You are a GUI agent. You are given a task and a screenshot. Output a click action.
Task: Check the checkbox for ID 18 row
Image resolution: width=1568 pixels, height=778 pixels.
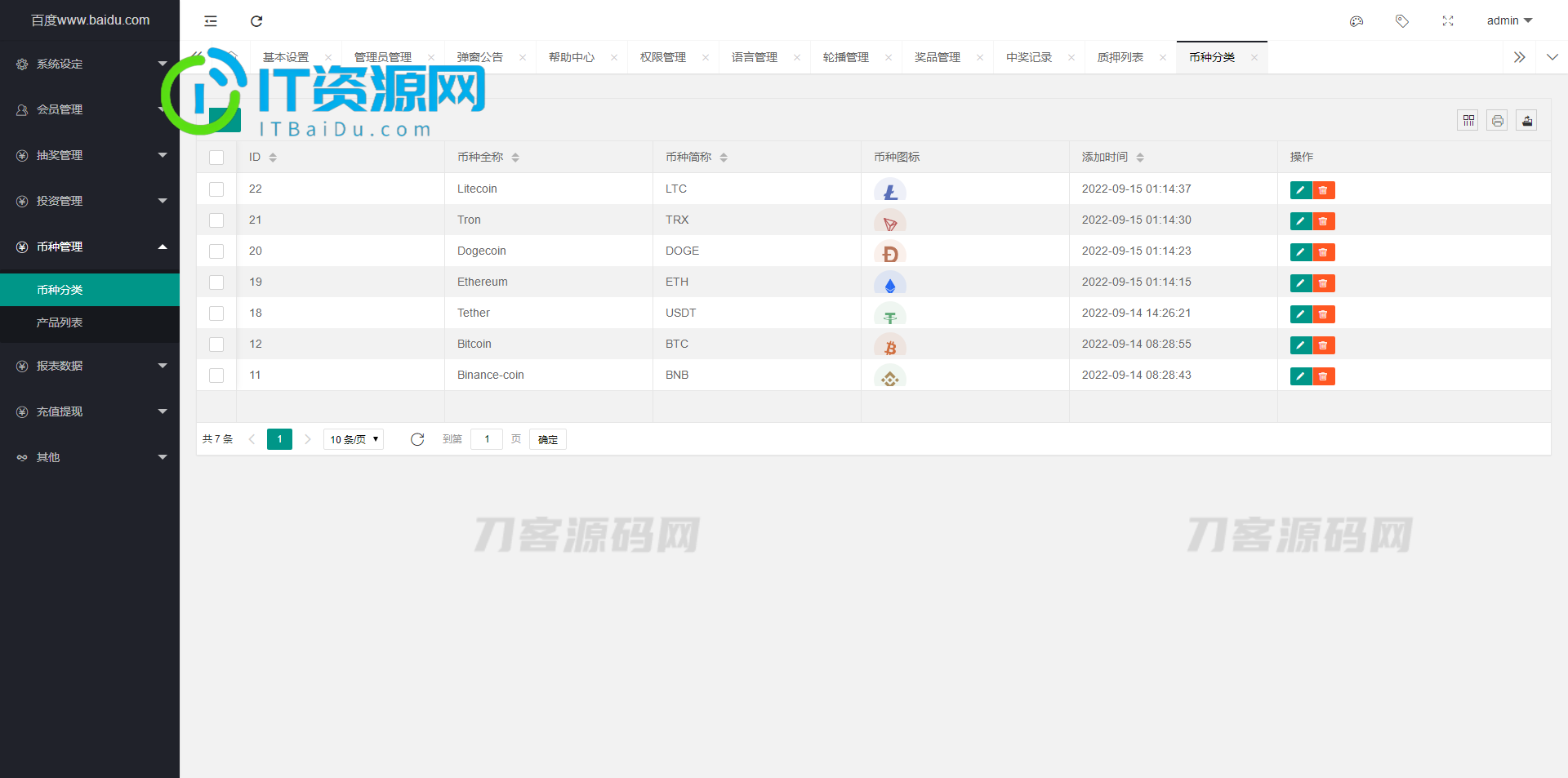pyautogui.click(x=216, y=313)
